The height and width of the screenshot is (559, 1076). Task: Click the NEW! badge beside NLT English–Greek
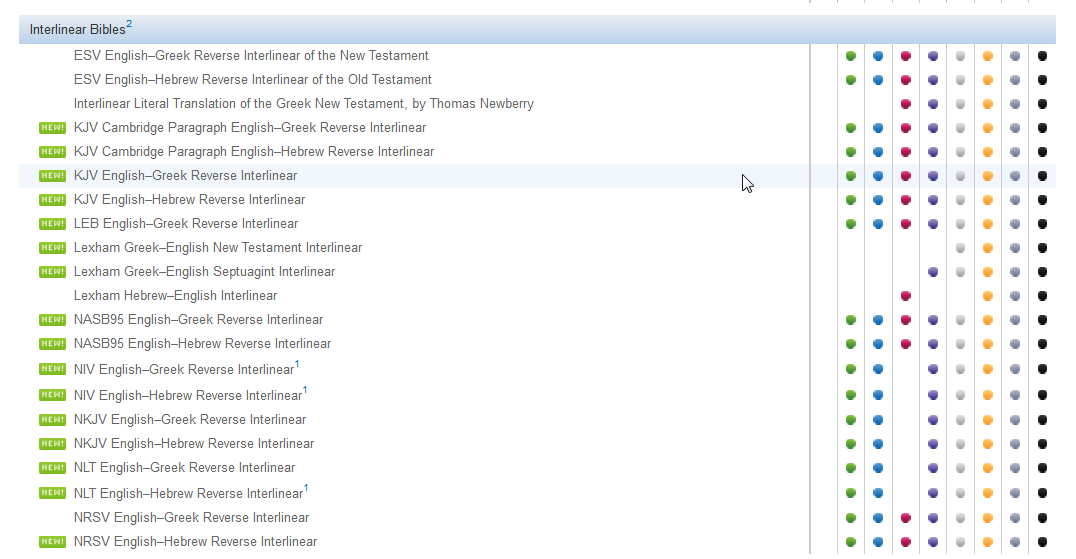pyautogui.click(x=52, y=467)
